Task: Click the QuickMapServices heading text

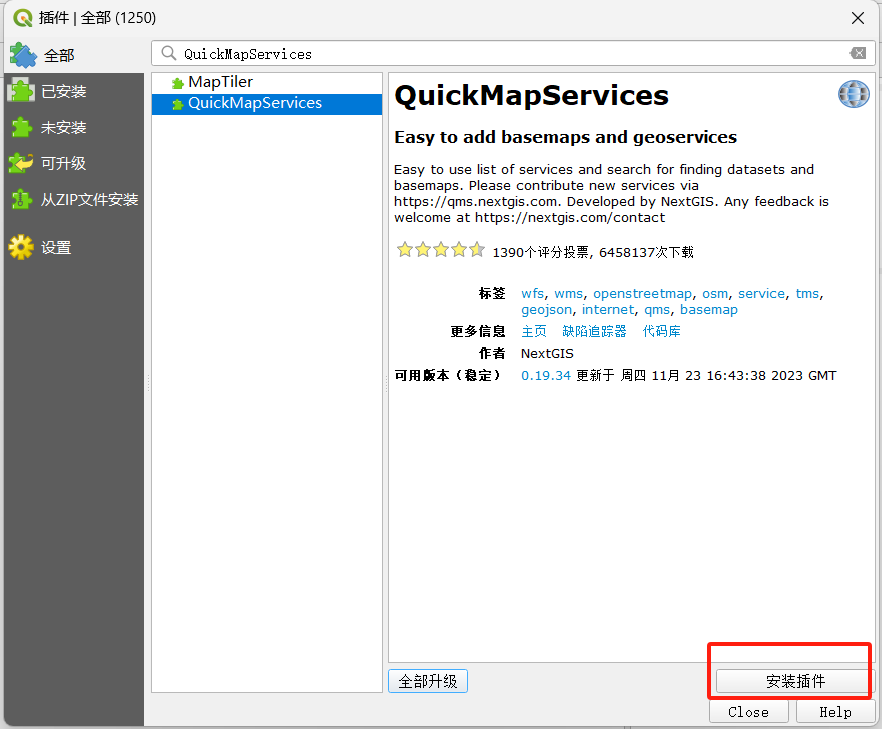Action: tap(532, 95)
